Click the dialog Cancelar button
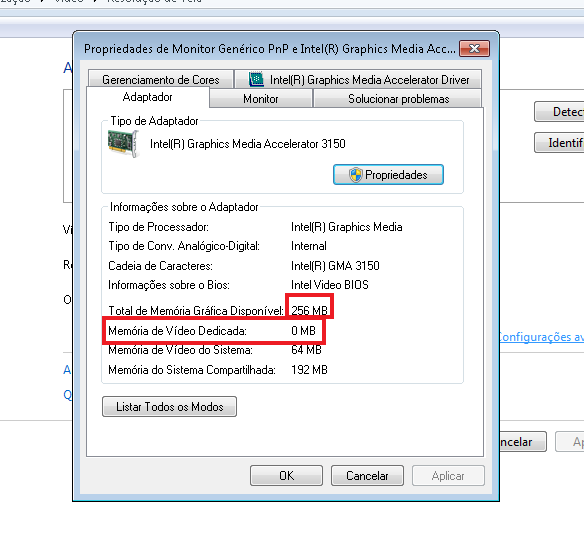The width and height of the screenshot is (584, 560). [367, 475]
